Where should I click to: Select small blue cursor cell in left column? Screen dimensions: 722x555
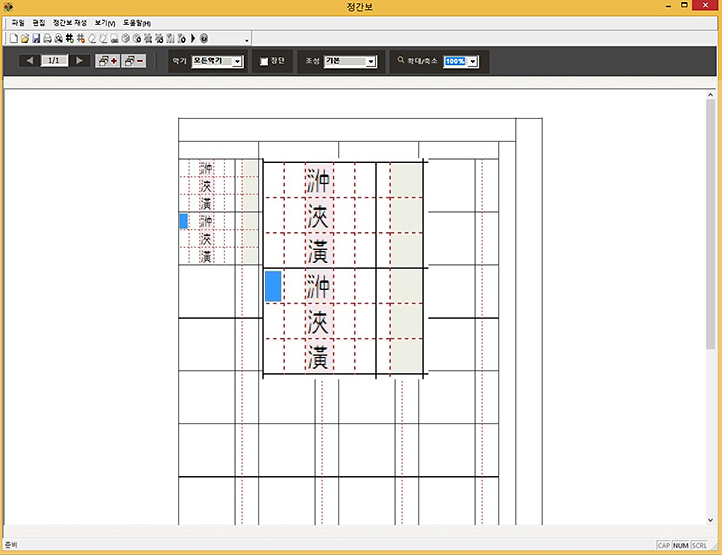coord(183,221)
